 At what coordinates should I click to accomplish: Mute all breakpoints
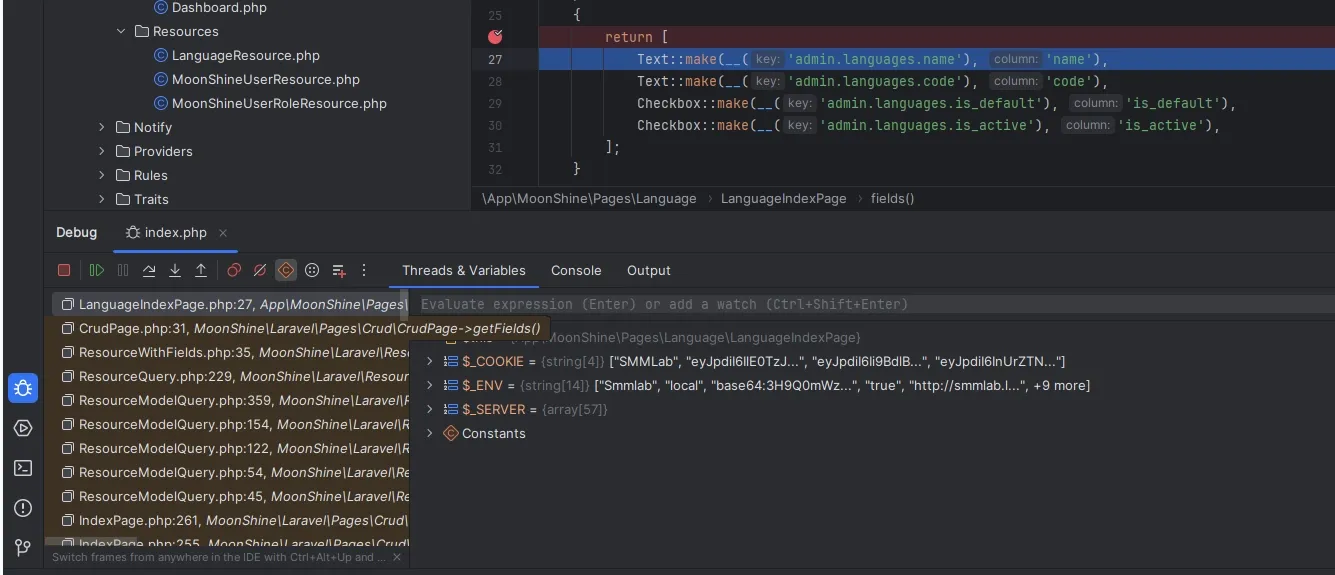point(260,270)
